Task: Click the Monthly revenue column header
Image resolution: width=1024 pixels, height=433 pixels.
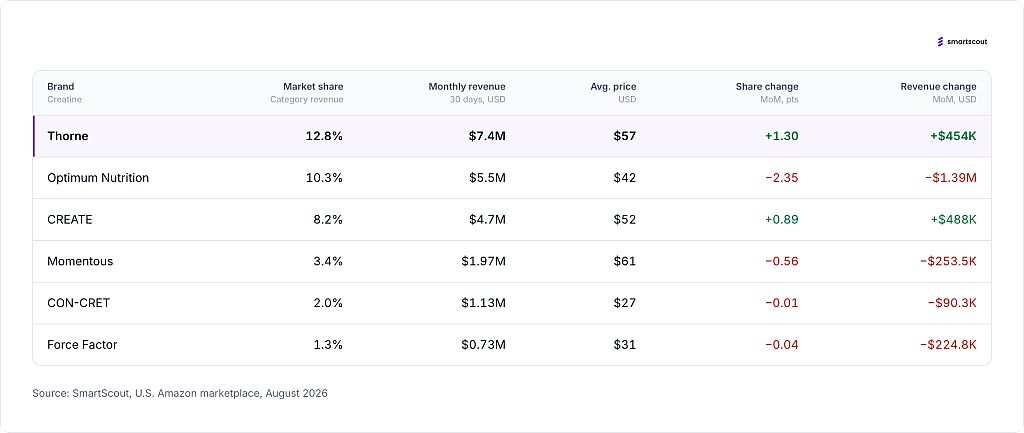Action: [x=467, y=86]
